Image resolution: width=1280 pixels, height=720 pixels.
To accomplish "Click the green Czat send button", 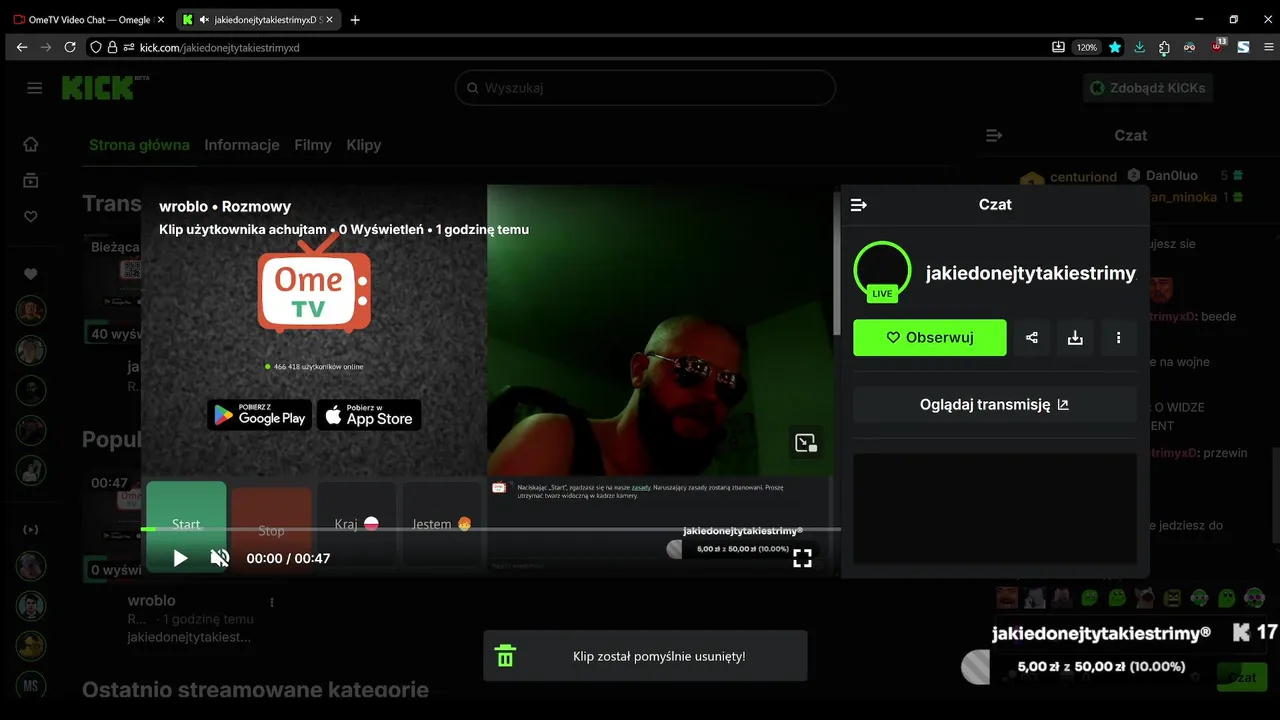I will (x=1242, y=677).
